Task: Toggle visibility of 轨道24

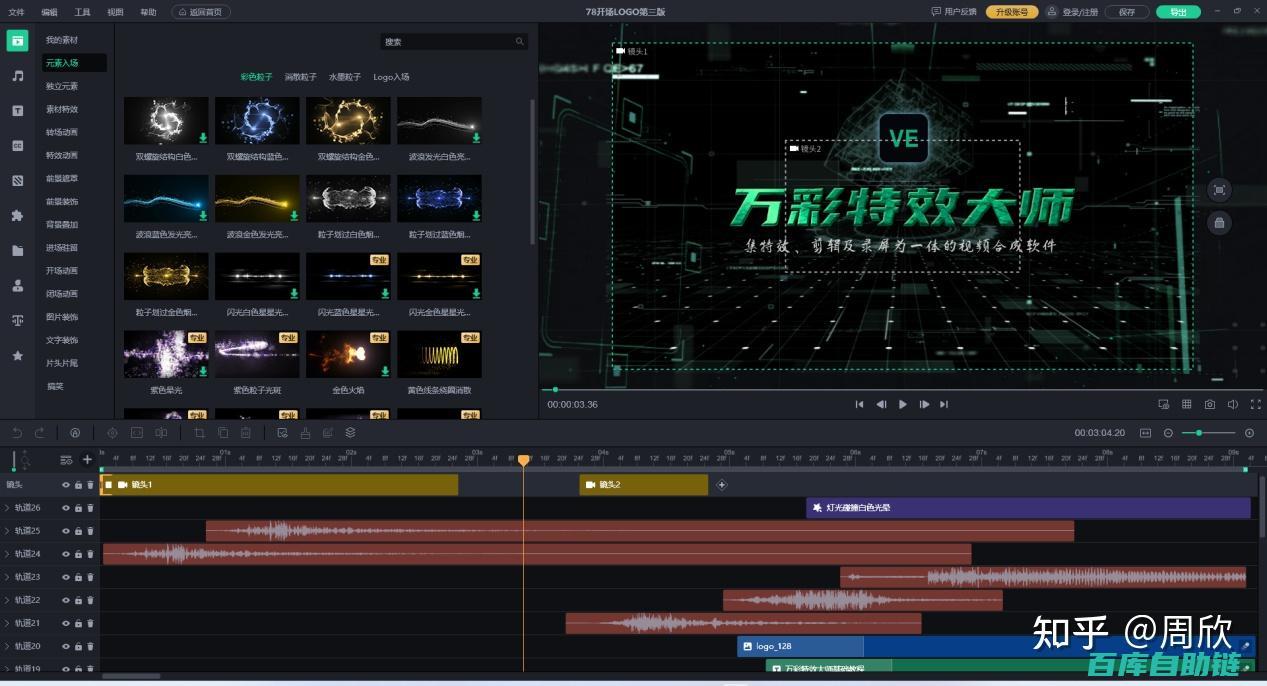Action: [66, 554]
